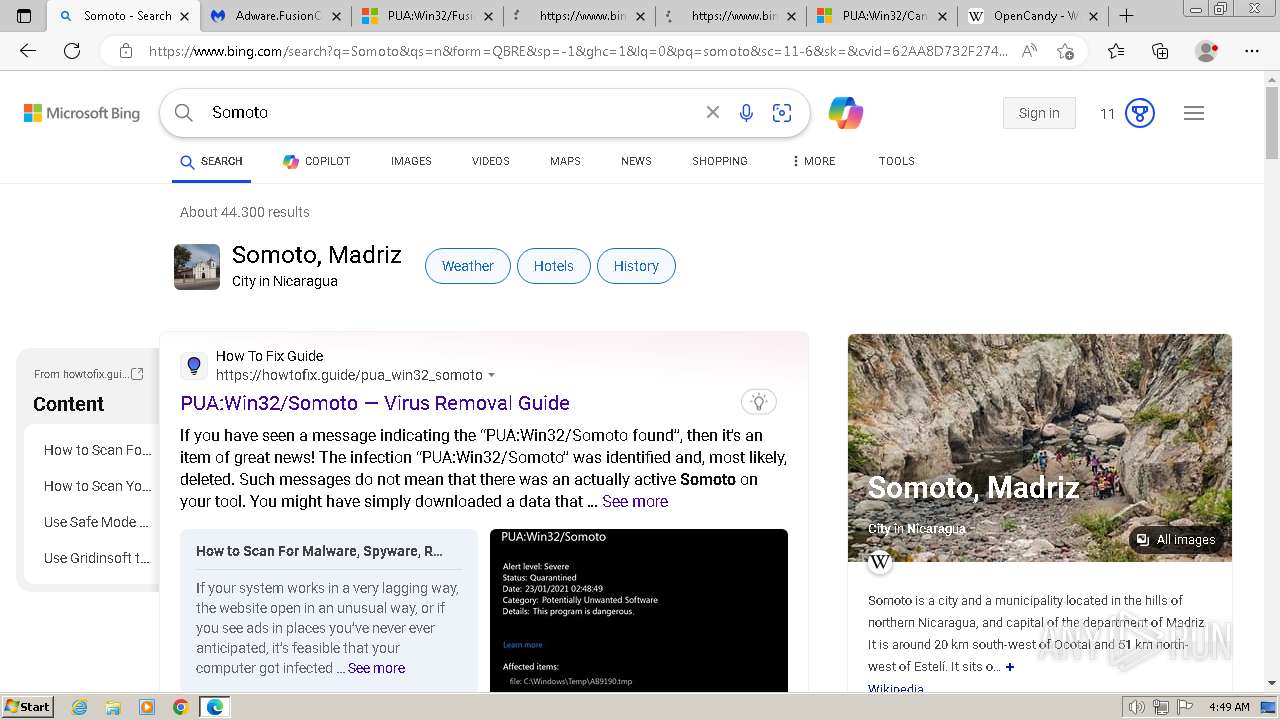Click the browser address bar URL

(x=577, y=51)
